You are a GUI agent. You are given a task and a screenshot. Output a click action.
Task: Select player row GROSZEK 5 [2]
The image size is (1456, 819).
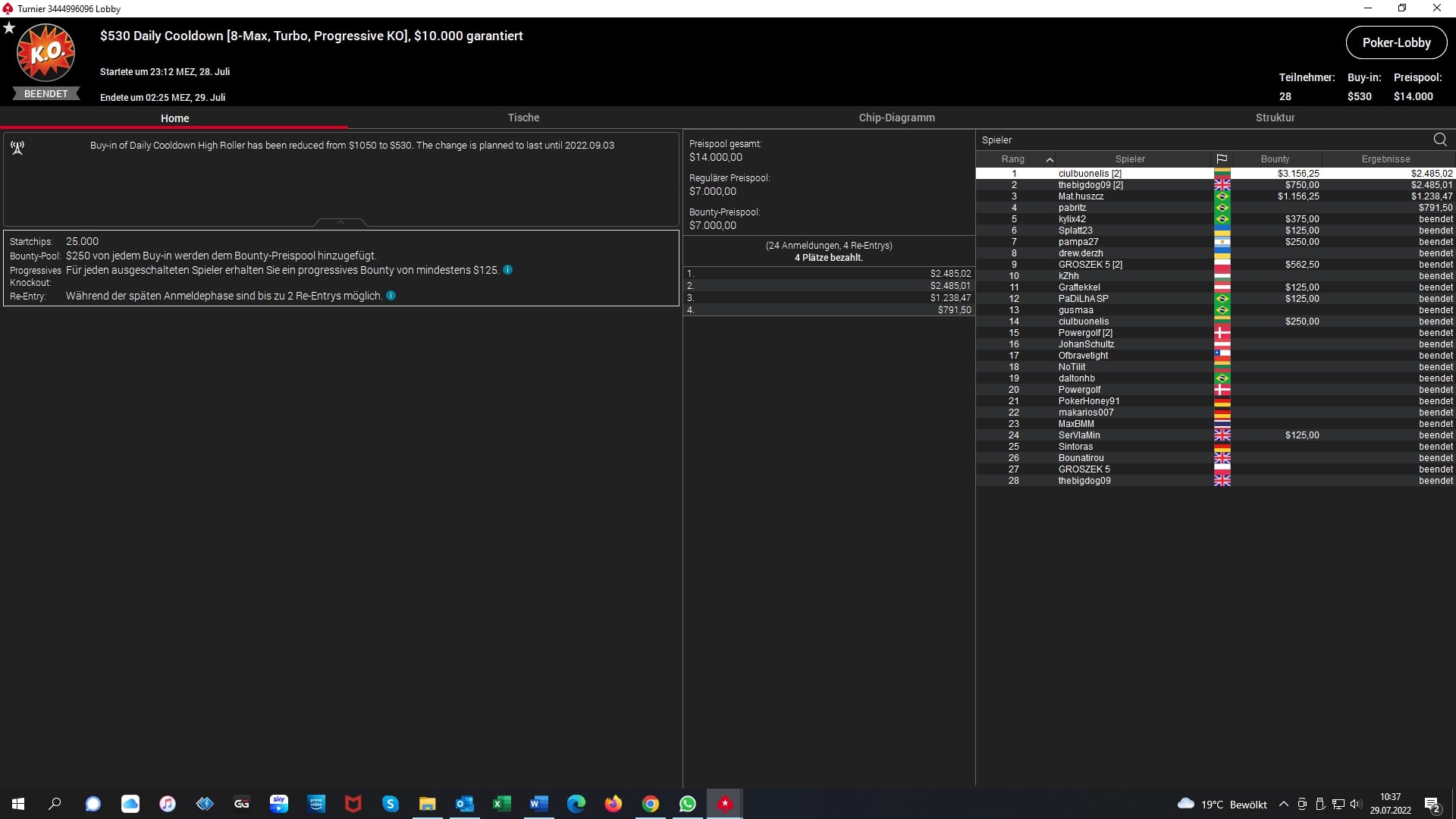coord(1216,265)
